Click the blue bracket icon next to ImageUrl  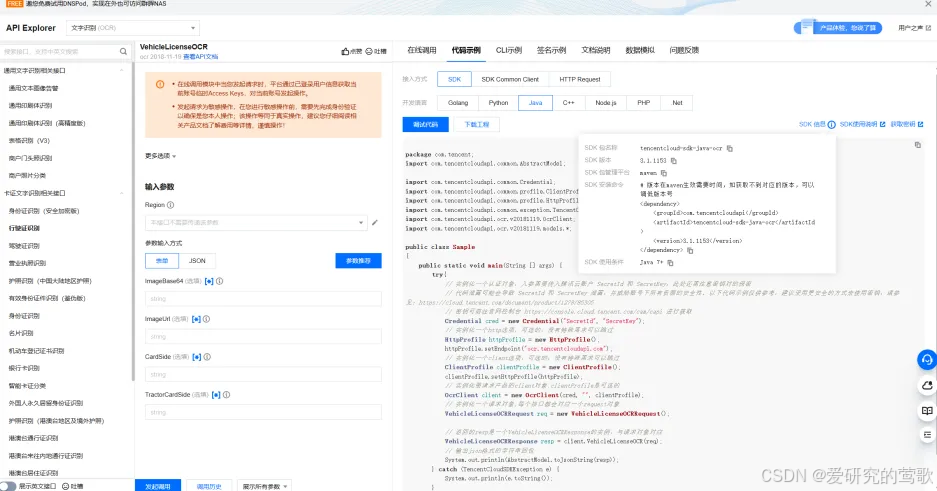click(x=196, y=319)
